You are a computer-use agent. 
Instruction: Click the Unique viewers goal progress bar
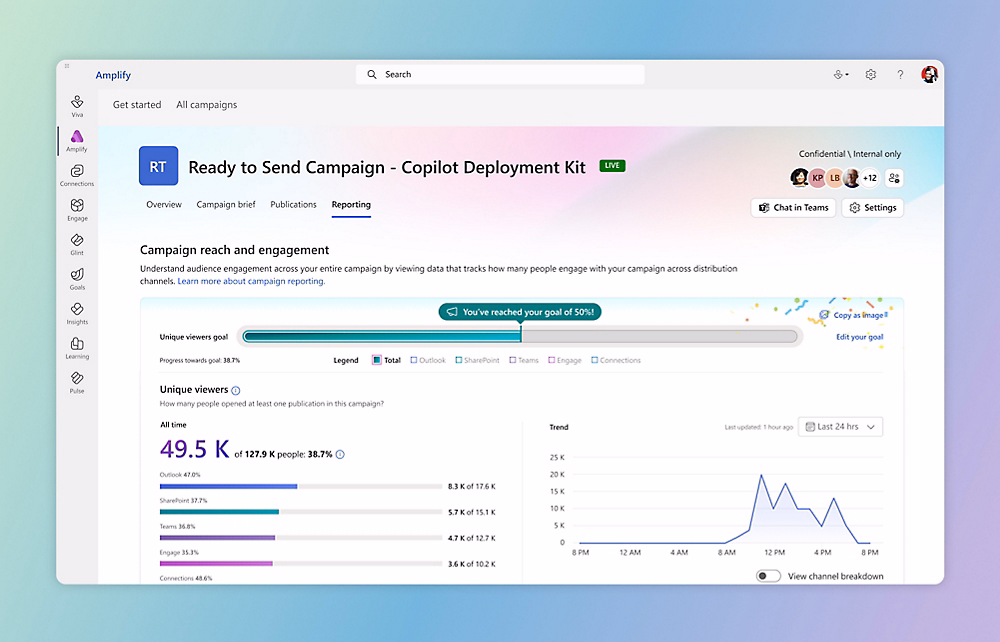[520, 336]
